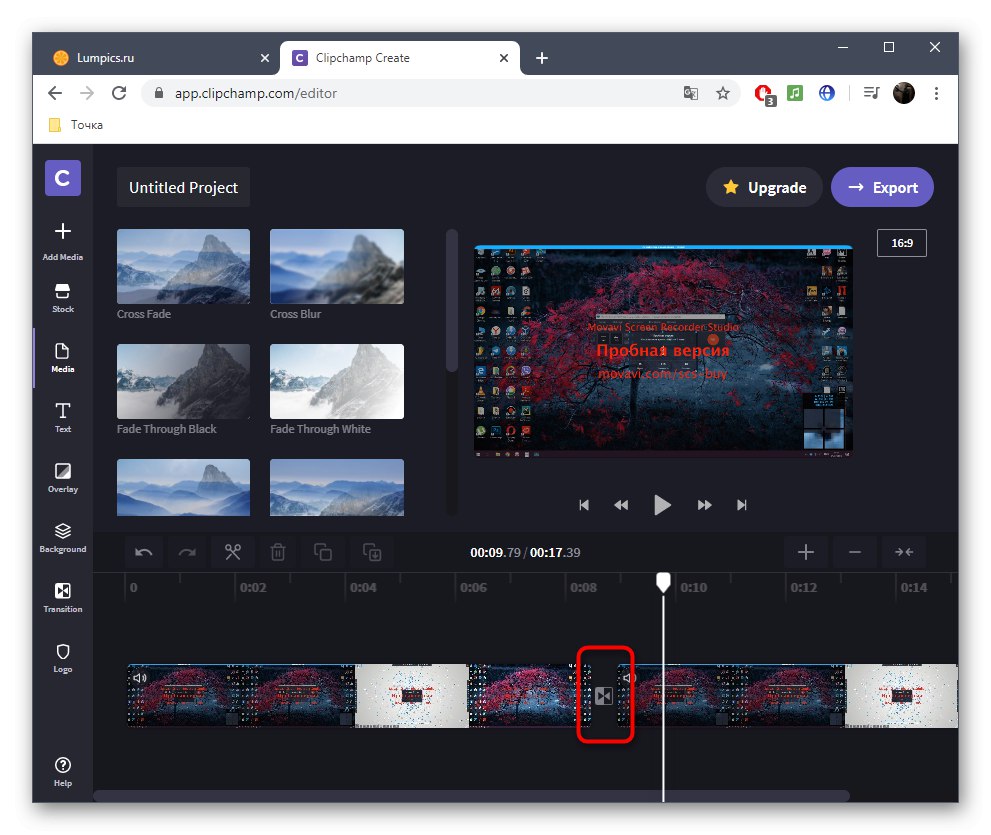Mute audio on the first timeline clip

pyautogui.click(x=140, y=677)
